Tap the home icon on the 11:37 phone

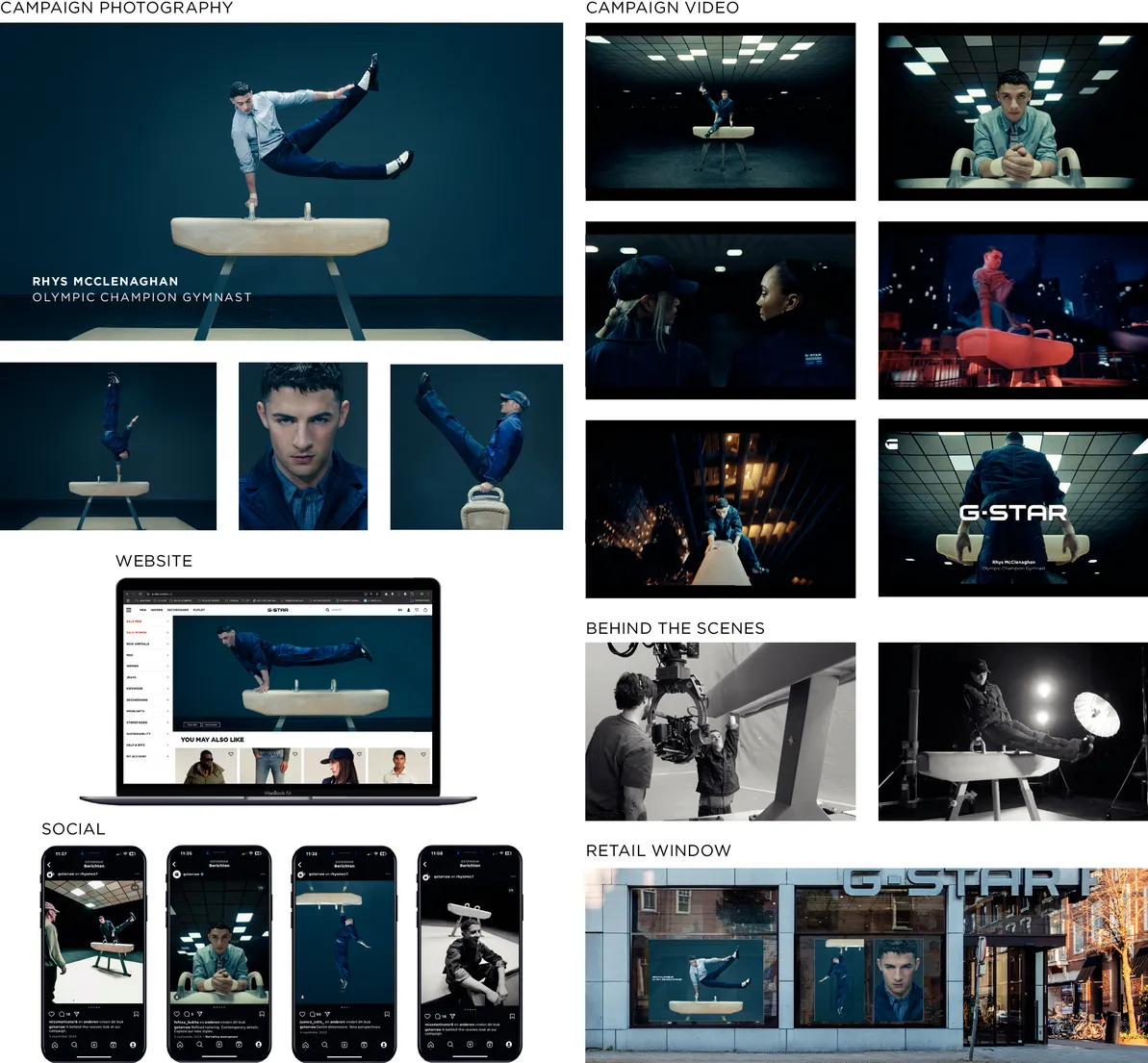coord(55,1045)
